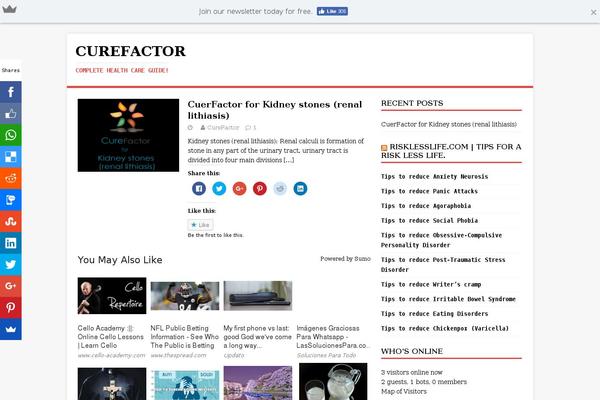Click '2 guests, 1 bots, 0 members' text
This screenshot has width=600, height=400.
[424, 382]
